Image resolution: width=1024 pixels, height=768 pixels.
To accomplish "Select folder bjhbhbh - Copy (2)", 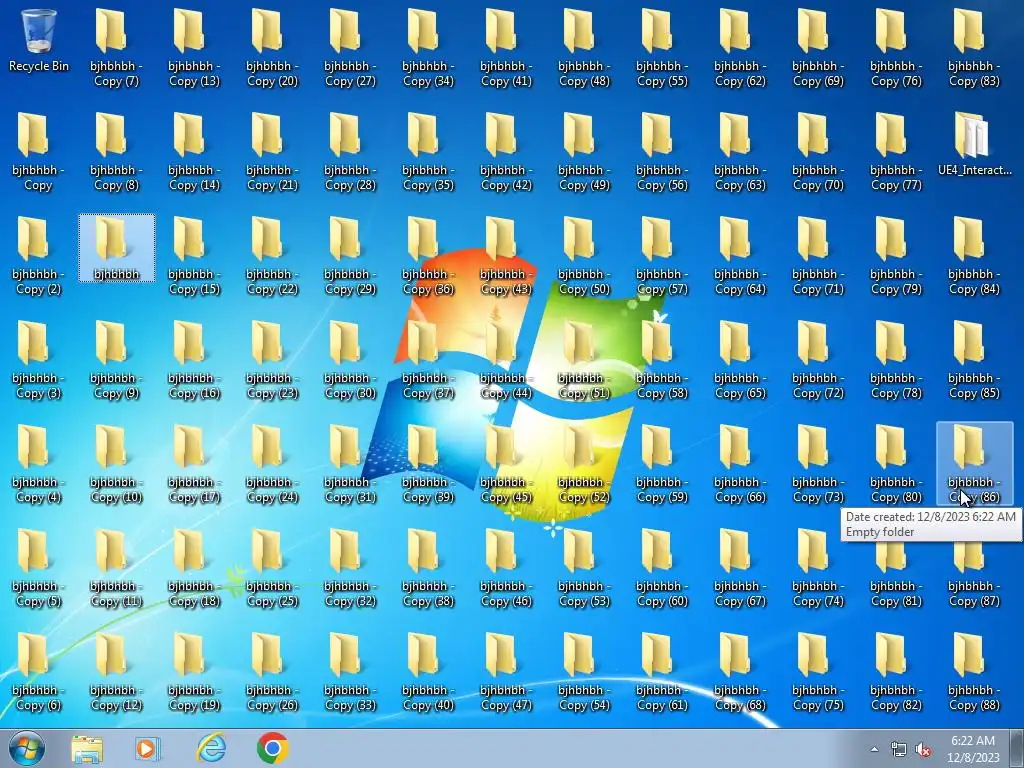I will tap(38, 255).
